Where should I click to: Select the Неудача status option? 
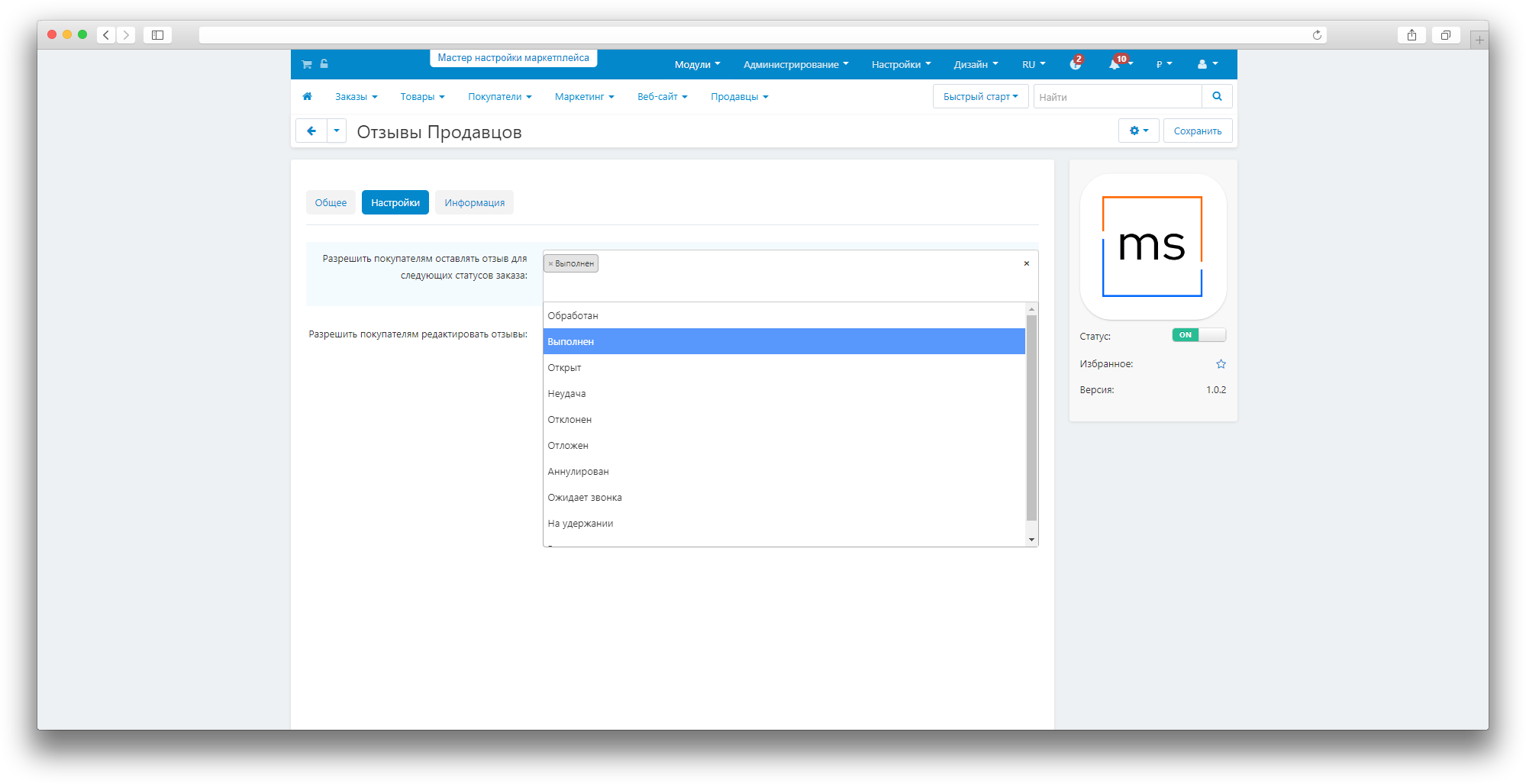pyautogui.click(x=784, y=393)
